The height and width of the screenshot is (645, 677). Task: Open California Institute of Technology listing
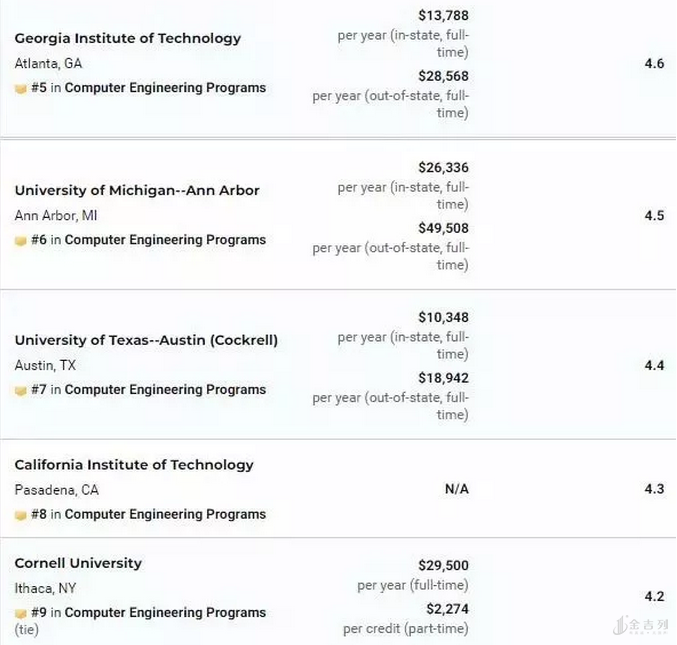[x=134, y=465]
